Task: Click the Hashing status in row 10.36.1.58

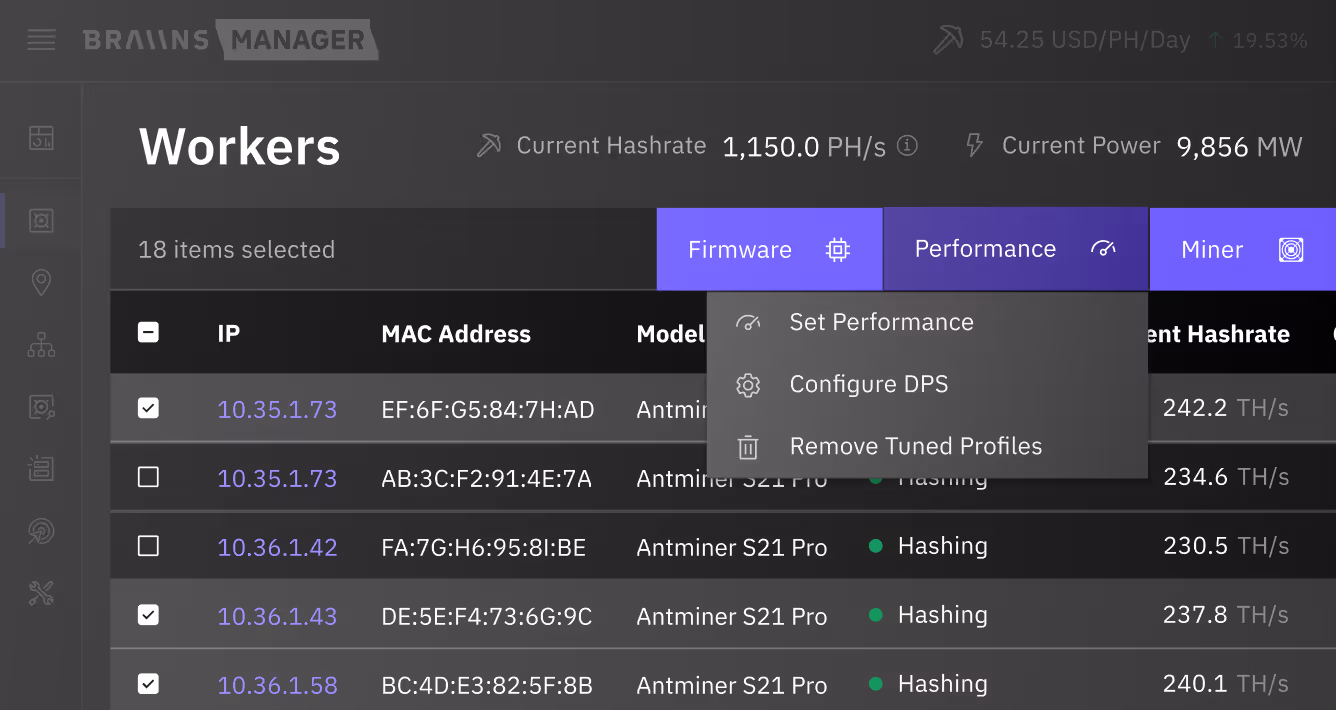Action: [928, 683]
